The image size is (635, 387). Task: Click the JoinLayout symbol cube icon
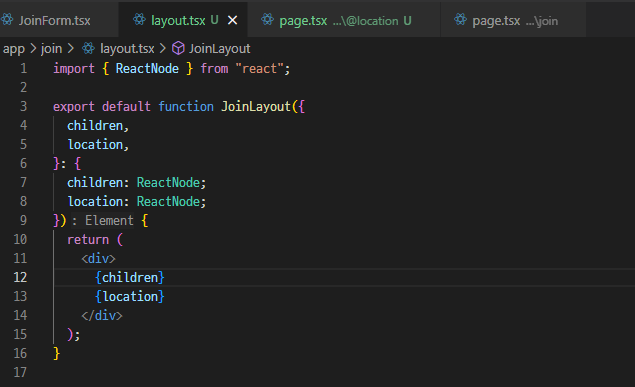[178, 49]
